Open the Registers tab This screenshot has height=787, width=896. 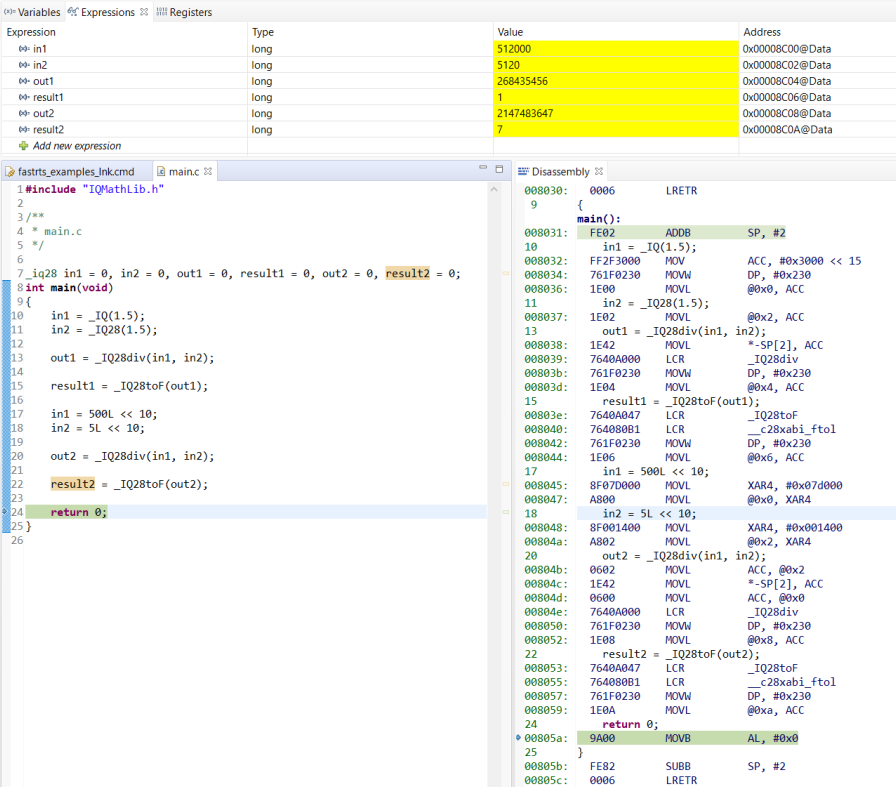(189, 12)
